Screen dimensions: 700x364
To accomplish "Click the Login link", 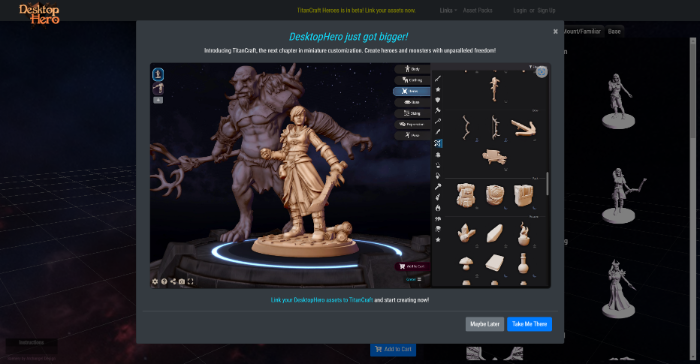I will pos(520,10).
